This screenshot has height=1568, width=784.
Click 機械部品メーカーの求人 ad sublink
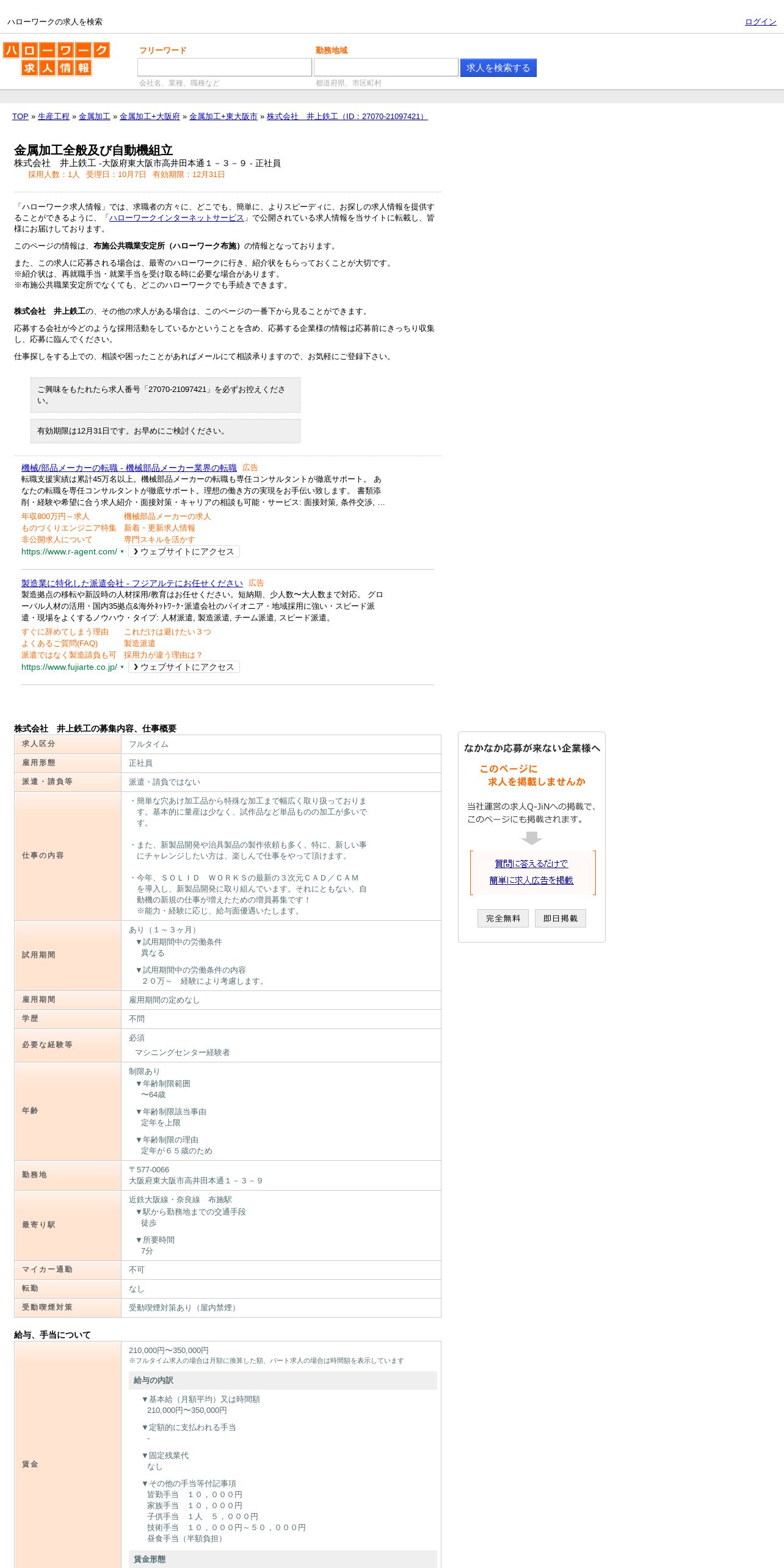click(x=167, y=517)
